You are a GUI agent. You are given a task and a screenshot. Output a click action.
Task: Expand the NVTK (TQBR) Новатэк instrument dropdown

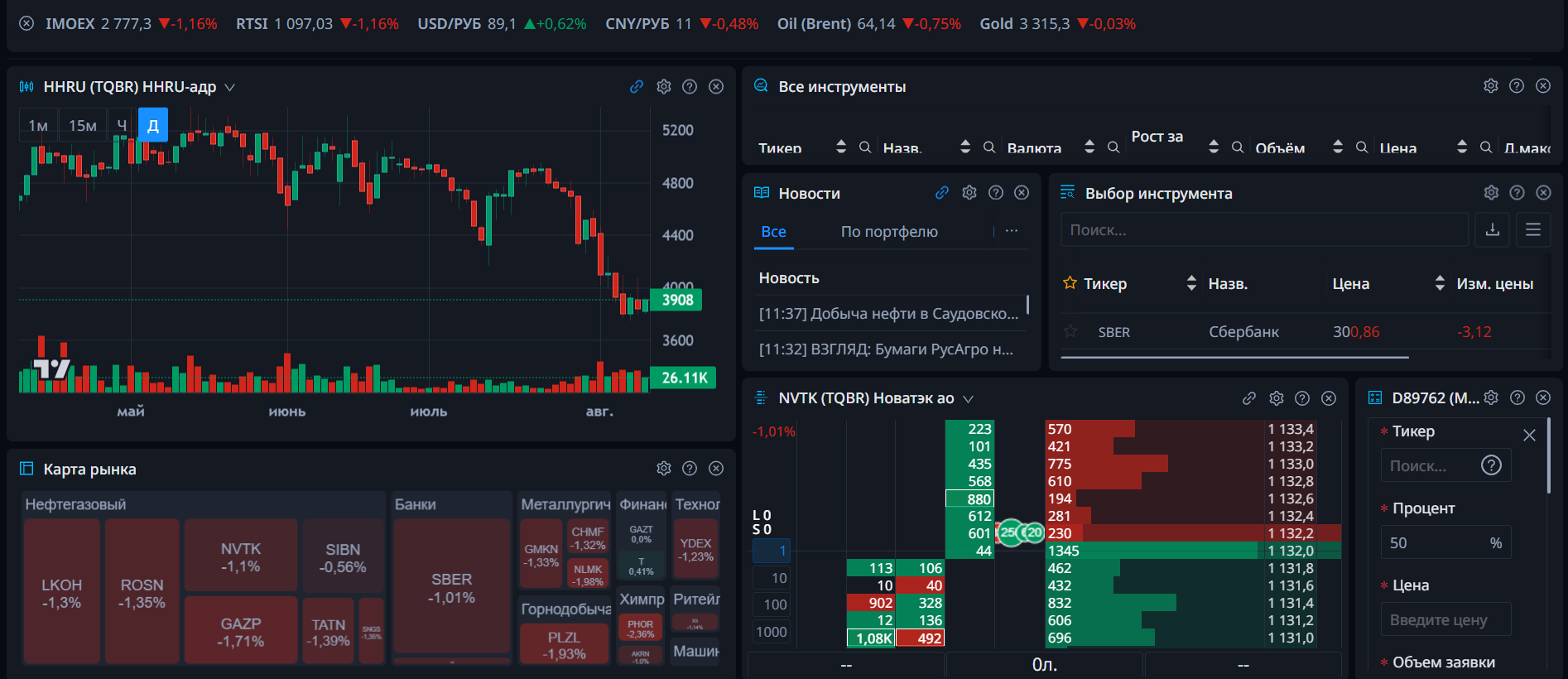pos(968,398)
